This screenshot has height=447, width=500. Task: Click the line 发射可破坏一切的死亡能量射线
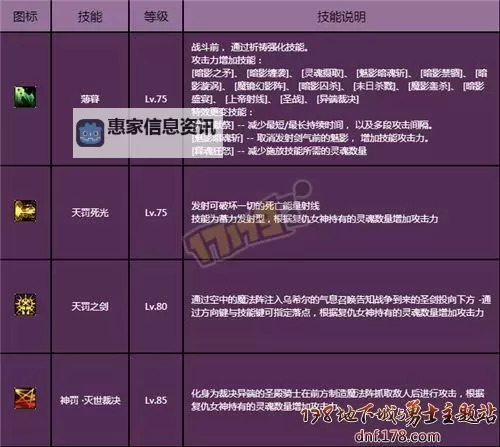pyautogui.click(x=255, y=206)
